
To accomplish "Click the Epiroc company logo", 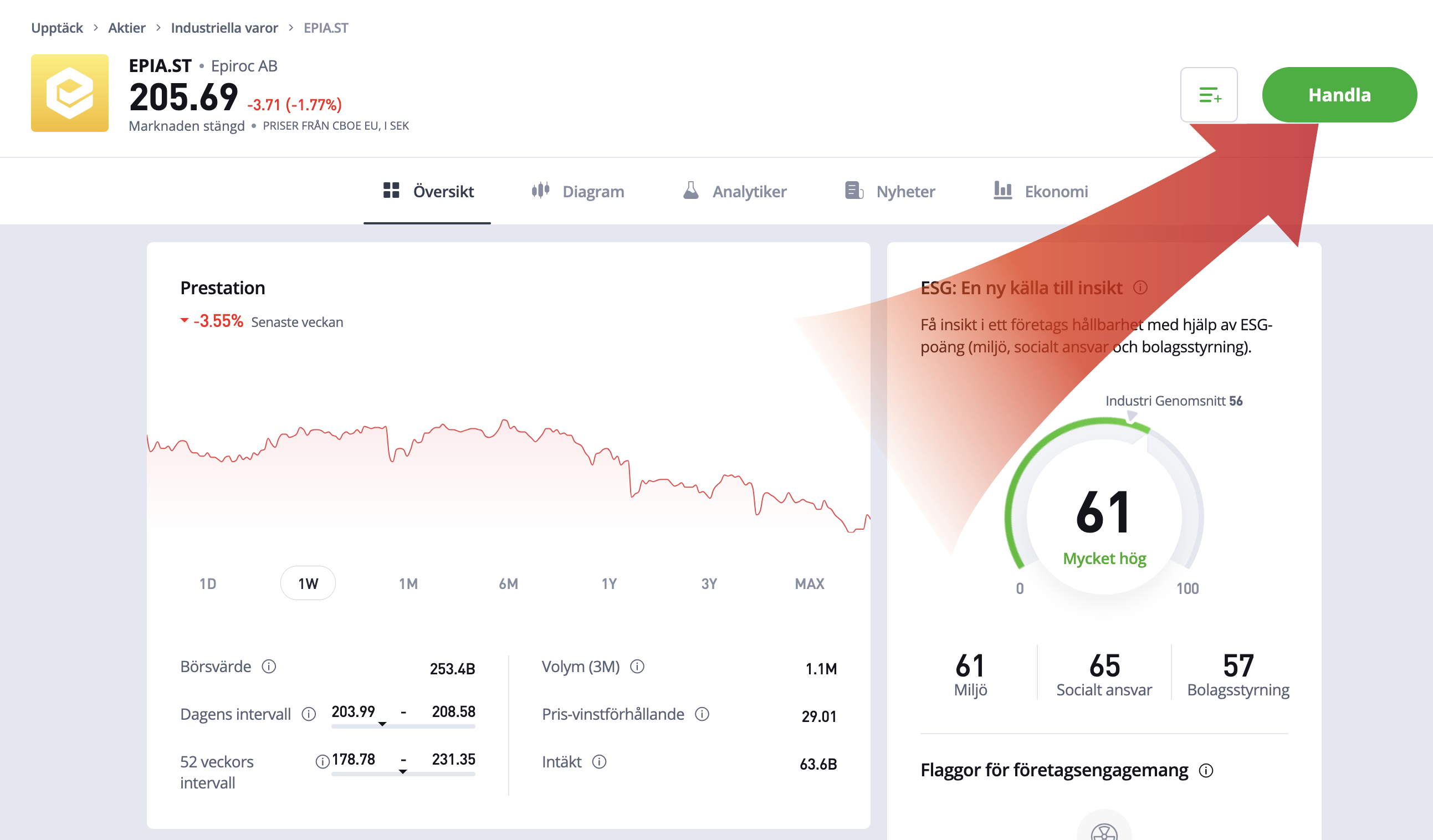I will click(70, 93).
